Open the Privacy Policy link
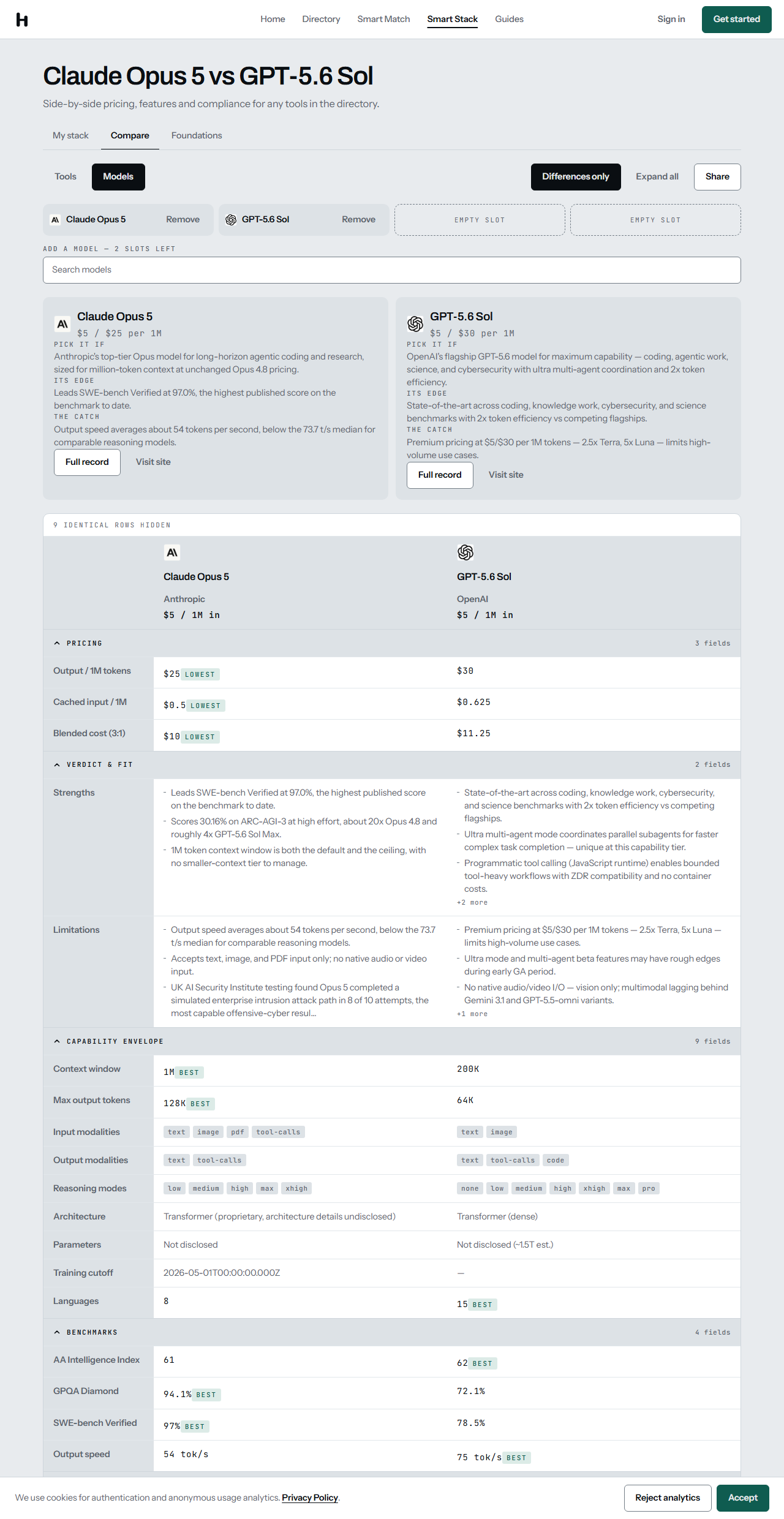 (310, 1498)
